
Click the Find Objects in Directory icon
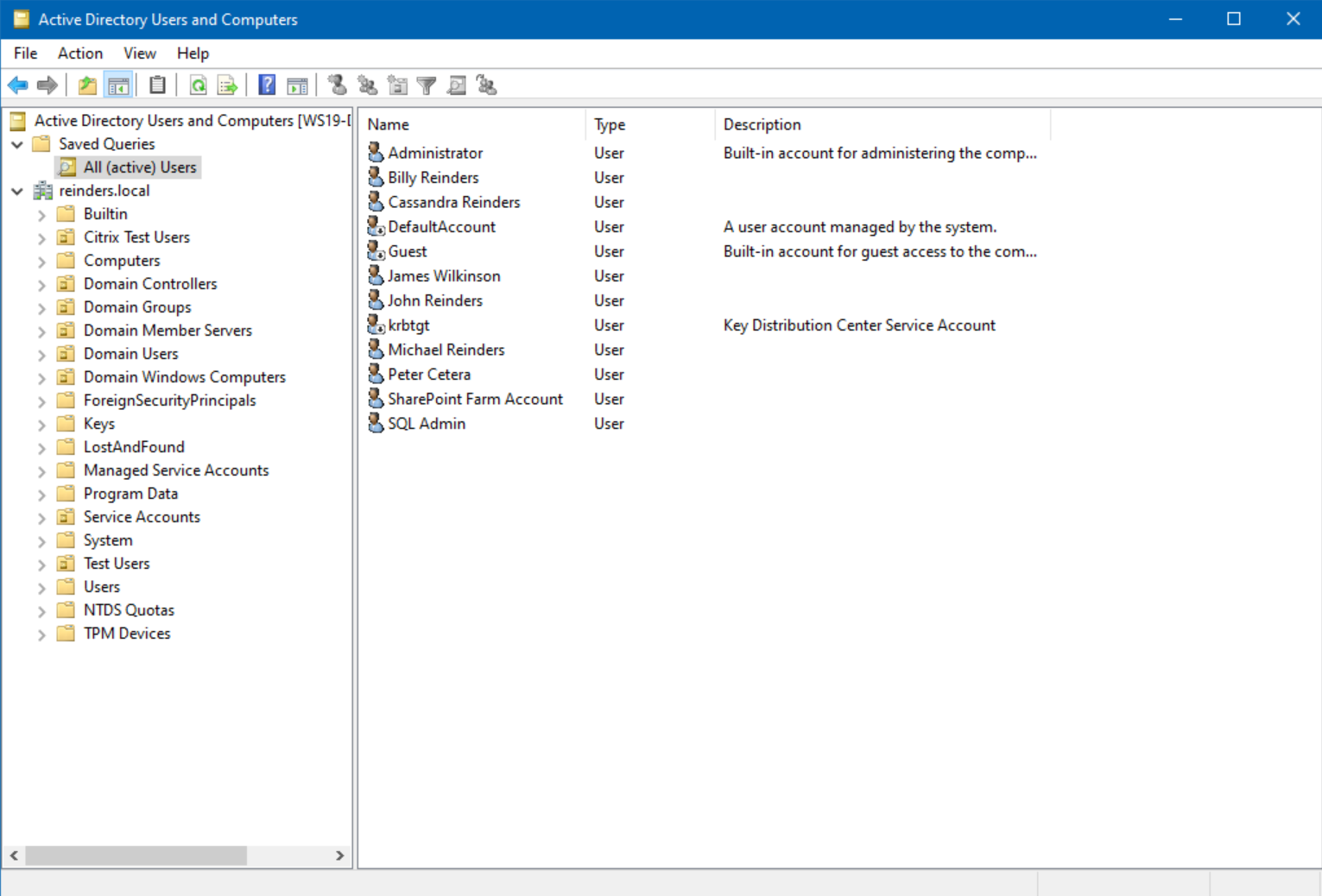[456, 85]
